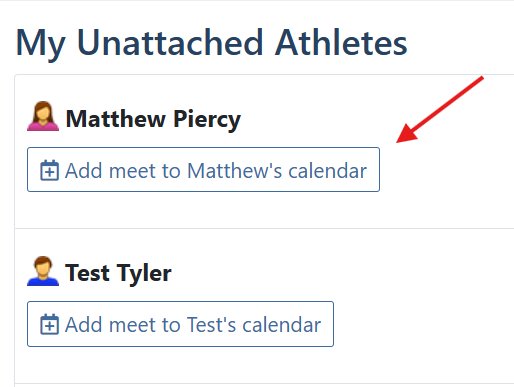Add meet to Matthew's calendar
Image resolution: width=514 pixels, height=387 pixels.
(x=203, y=169)
